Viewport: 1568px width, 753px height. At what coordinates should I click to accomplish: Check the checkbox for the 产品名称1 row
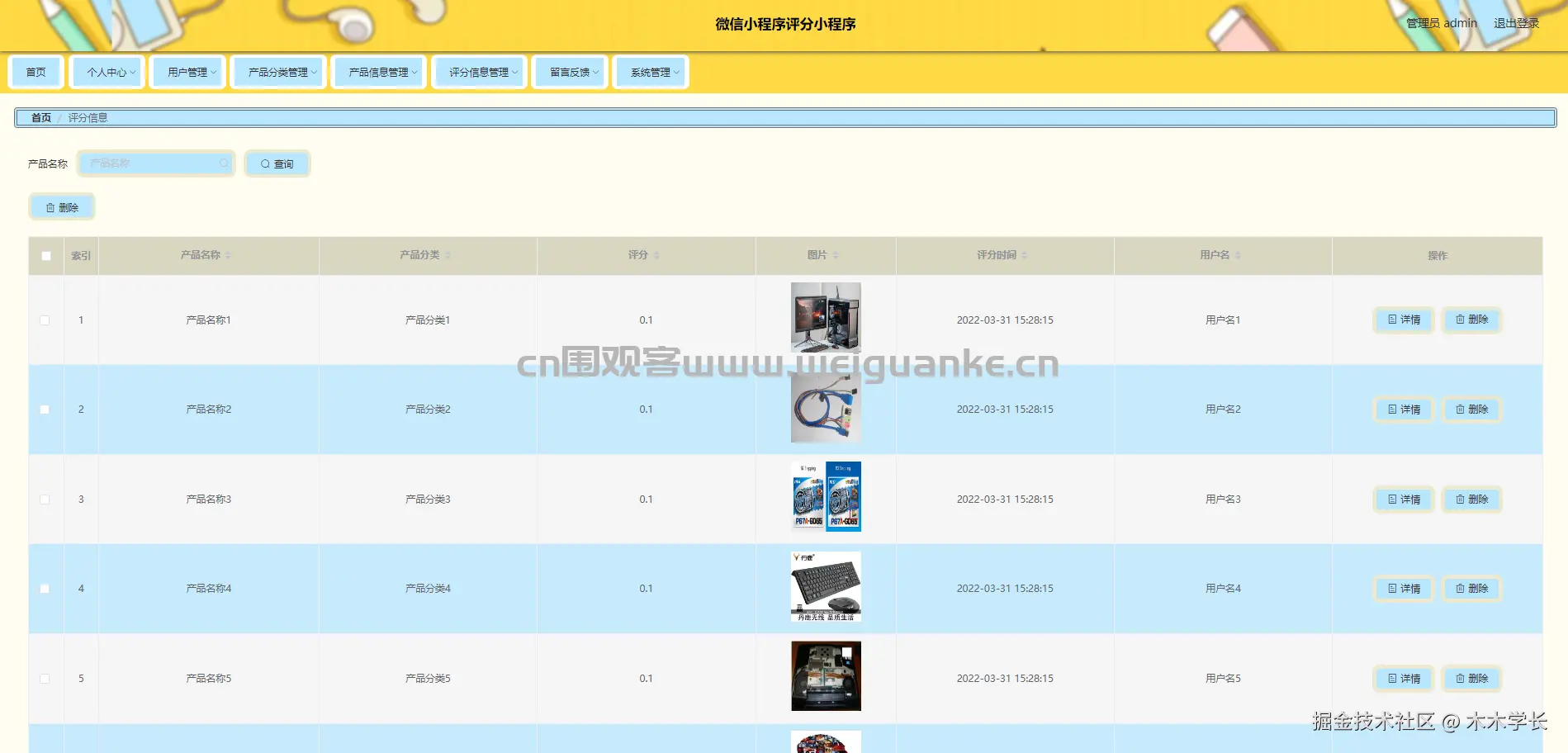pos(45,320)
